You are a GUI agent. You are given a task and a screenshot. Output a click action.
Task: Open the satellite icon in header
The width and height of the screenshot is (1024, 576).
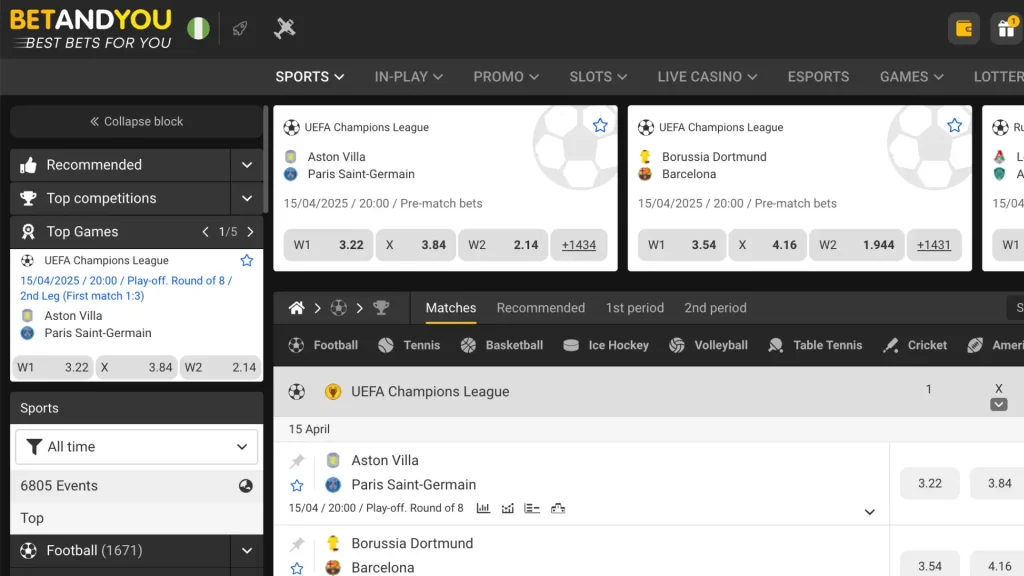coord(284,28)
